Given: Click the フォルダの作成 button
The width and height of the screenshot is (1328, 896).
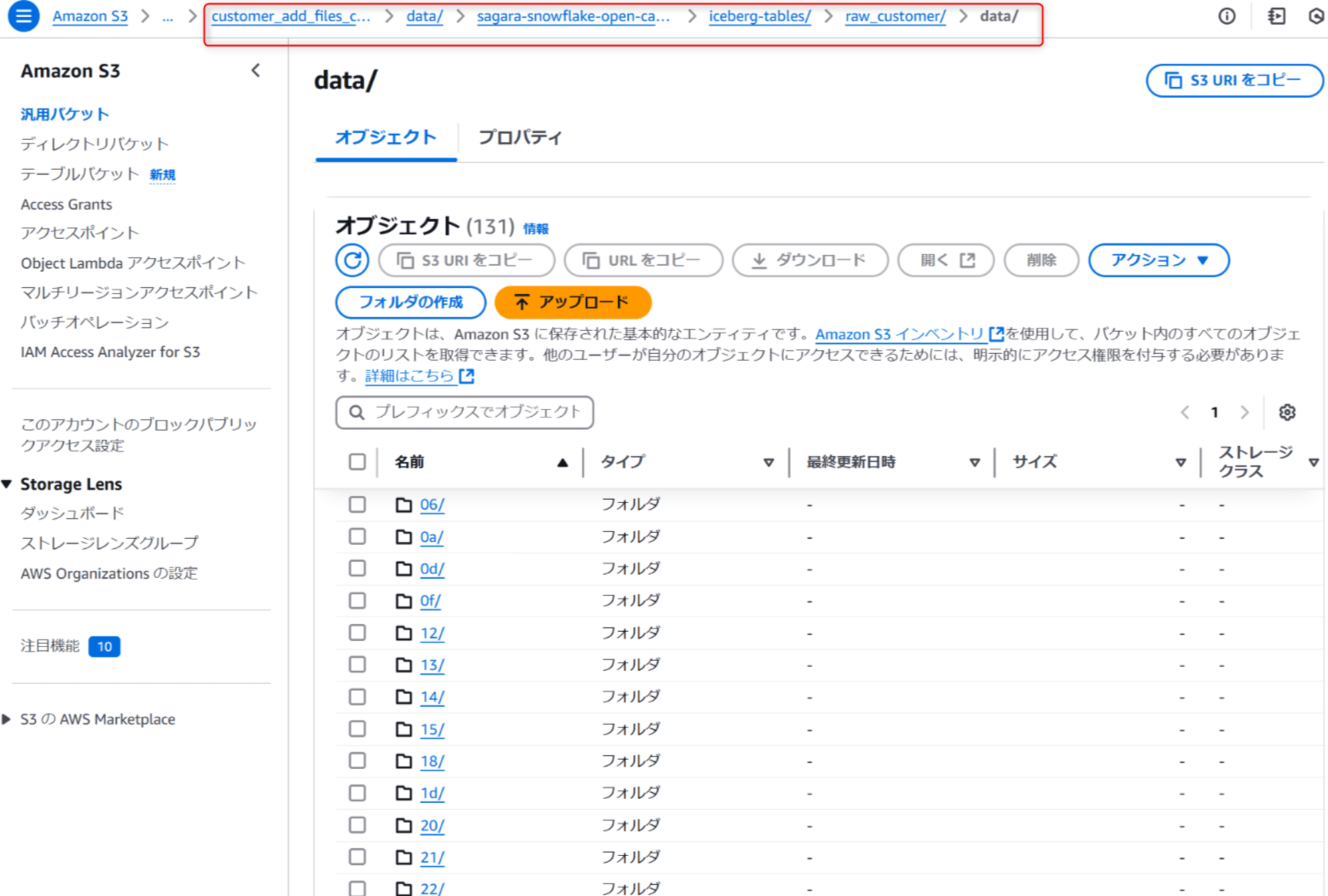Looking at the screenshot, I should (x=411, y=303).
